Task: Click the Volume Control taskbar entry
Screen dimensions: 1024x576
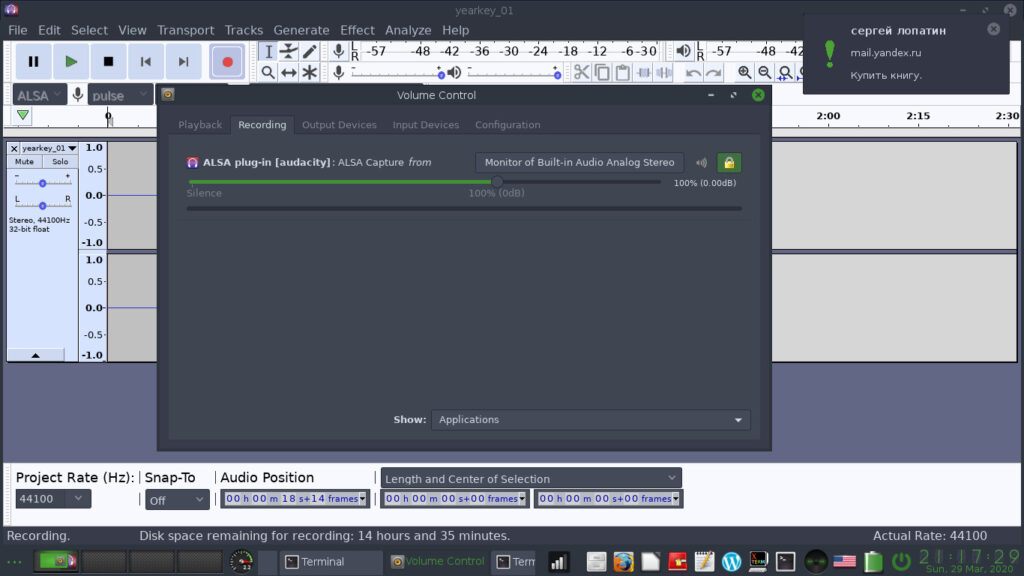Action: point(438,562)
